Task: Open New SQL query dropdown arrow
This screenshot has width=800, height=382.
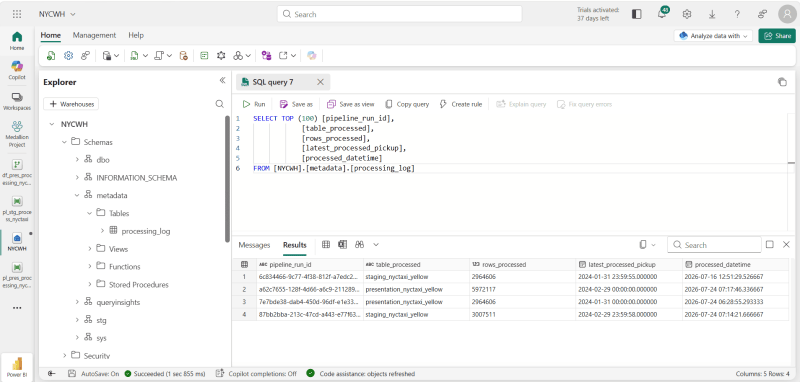Action: coord(145,56)
